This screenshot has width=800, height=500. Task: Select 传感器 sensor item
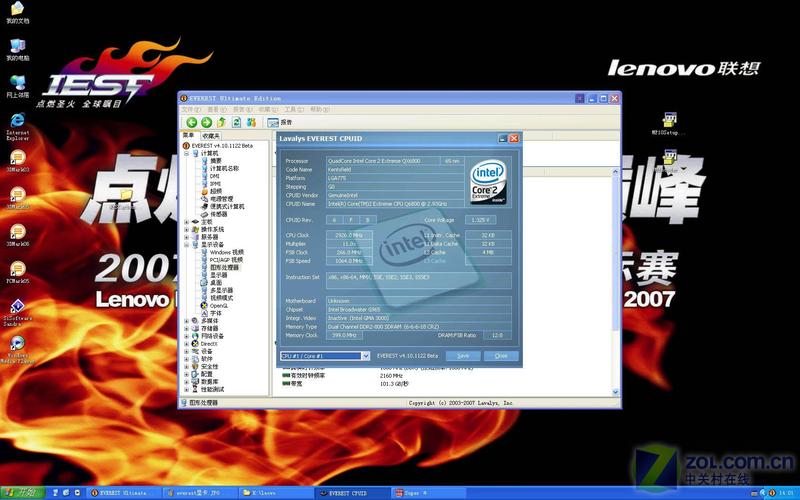pos(219,214)
